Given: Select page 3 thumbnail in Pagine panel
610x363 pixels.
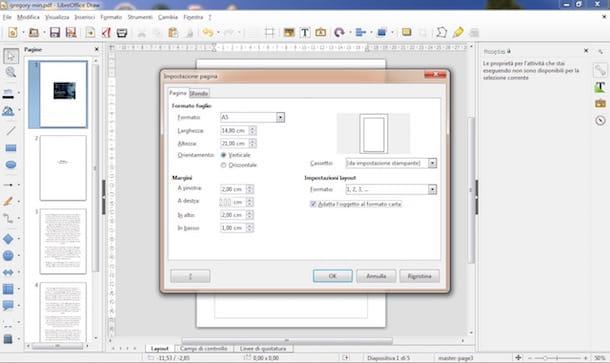Looking at the screenshot, I should click(63, 241).
